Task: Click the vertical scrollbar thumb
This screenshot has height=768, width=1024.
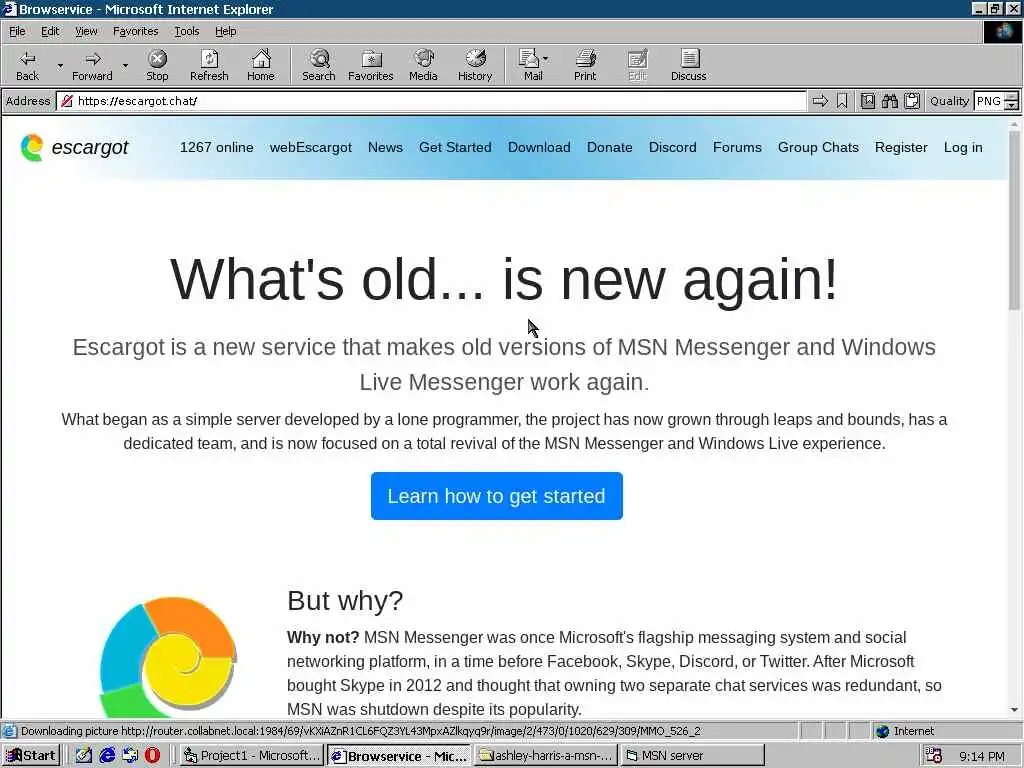Action: pyautogui.click(x=1014, y=222)
